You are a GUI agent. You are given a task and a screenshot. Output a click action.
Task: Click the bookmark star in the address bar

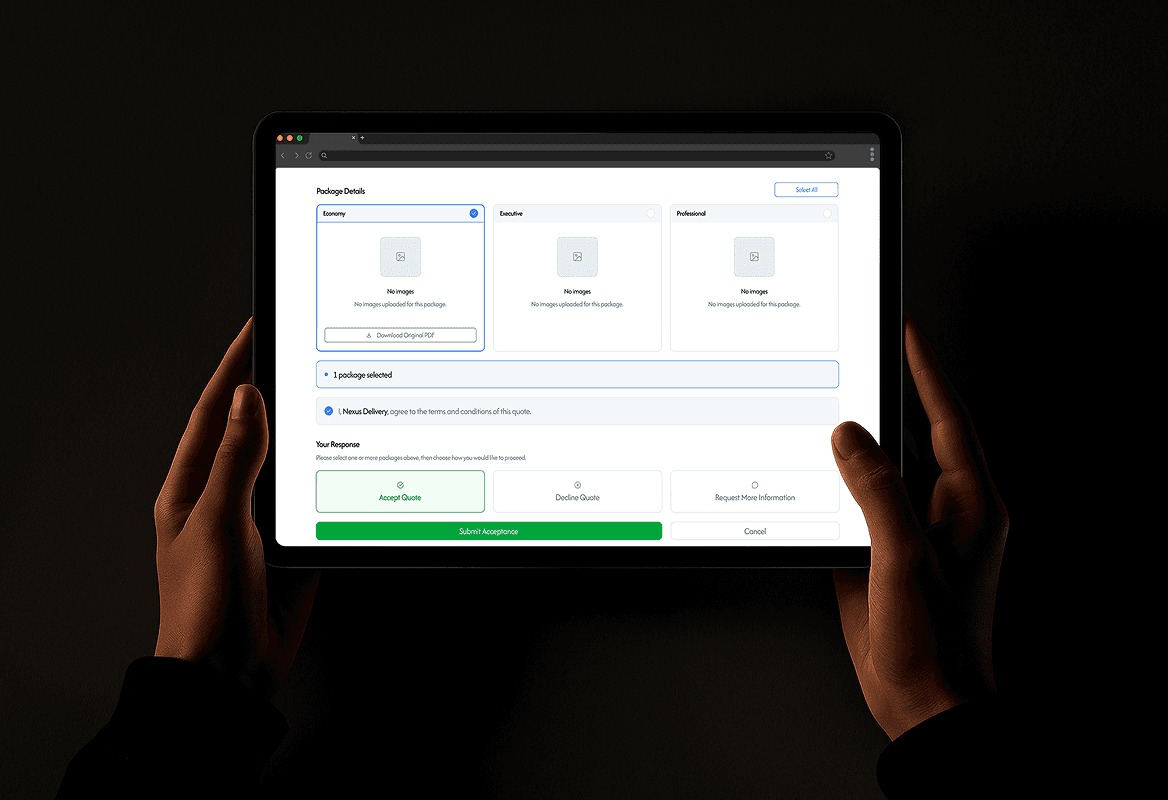(829, 155)
